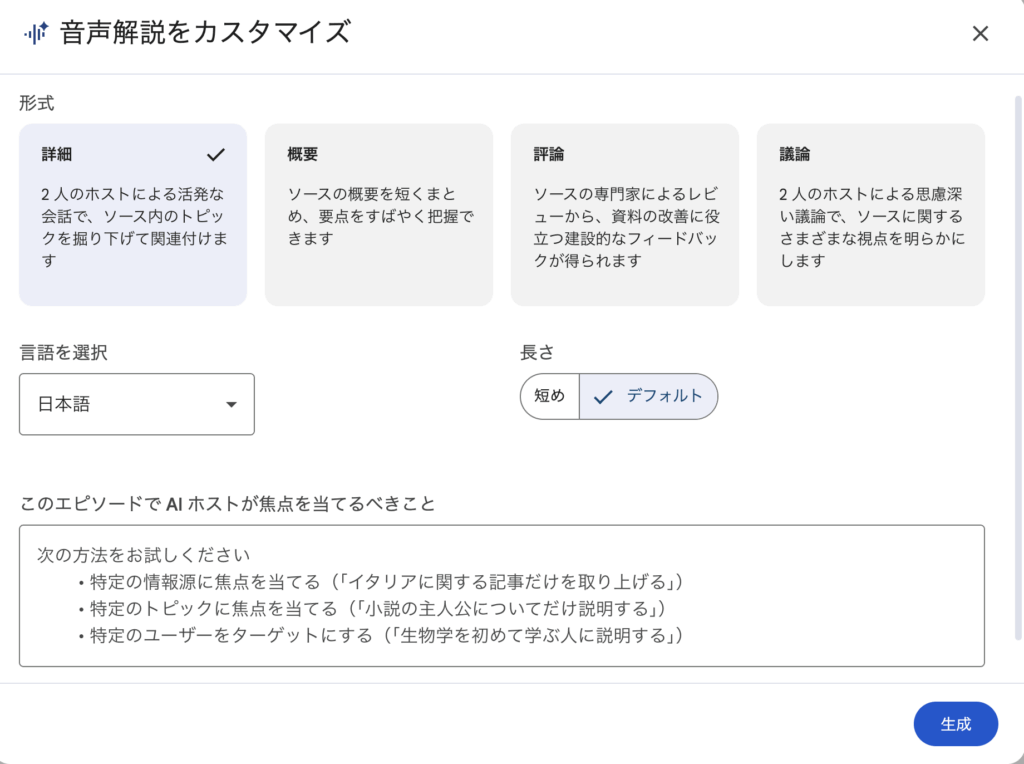Click the audio sparkle icon in the header

click(x=36, y=33)
